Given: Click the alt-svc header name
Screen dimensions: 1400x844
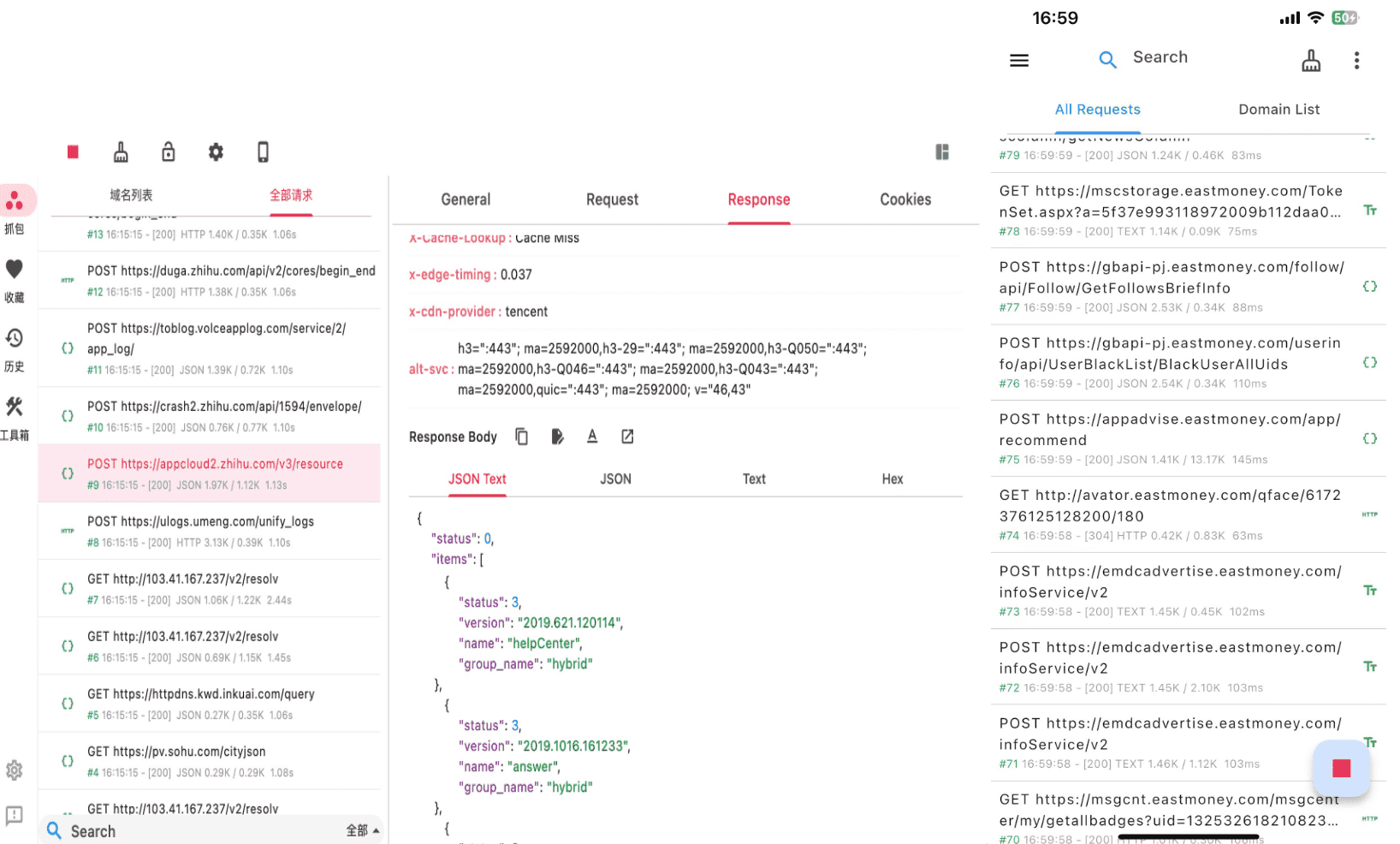Looking at the screenshot, I should pyautogui.click(x=430, y=369).
